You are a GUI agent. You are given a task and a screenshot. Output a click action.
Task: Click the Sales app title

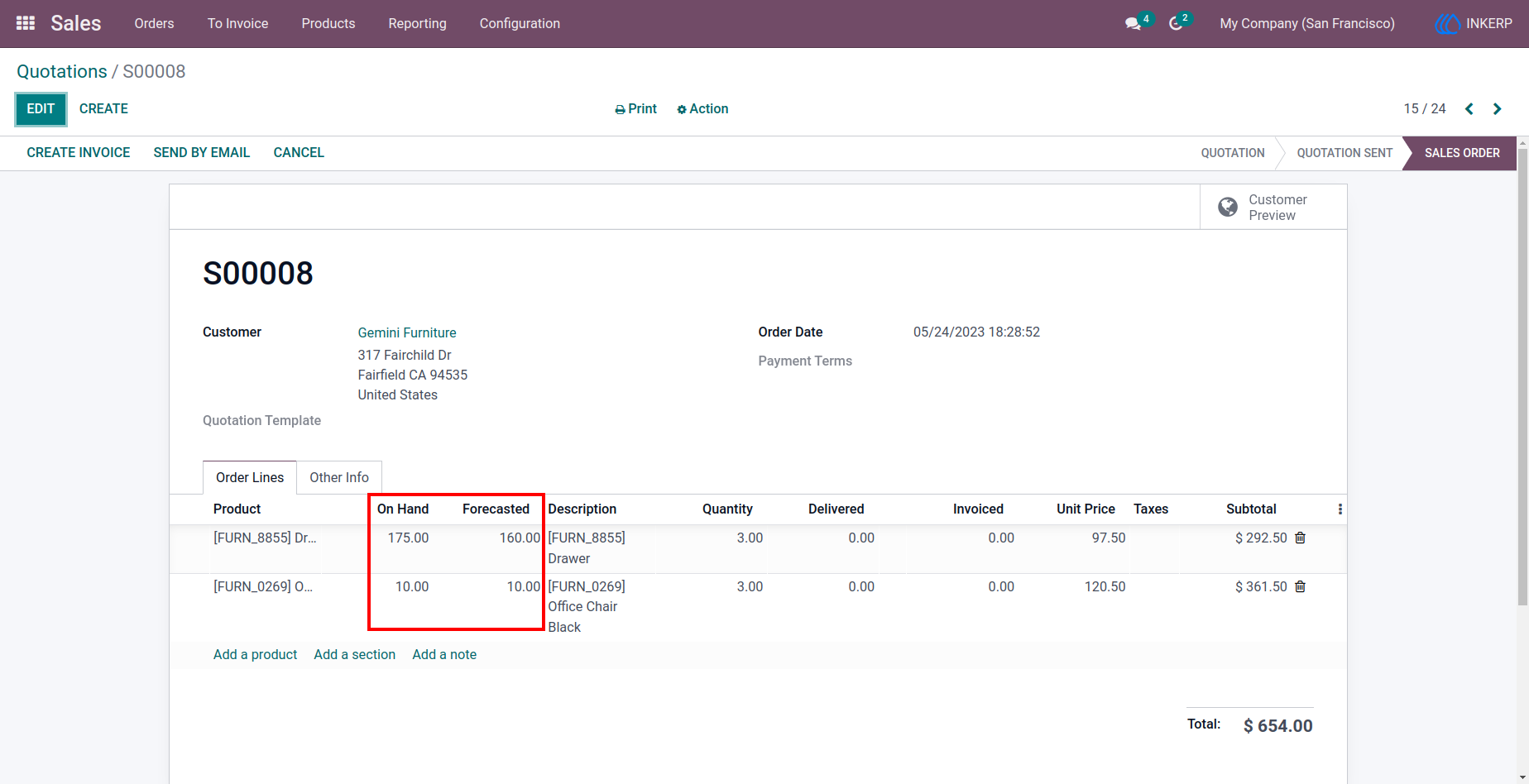[76, 23]
